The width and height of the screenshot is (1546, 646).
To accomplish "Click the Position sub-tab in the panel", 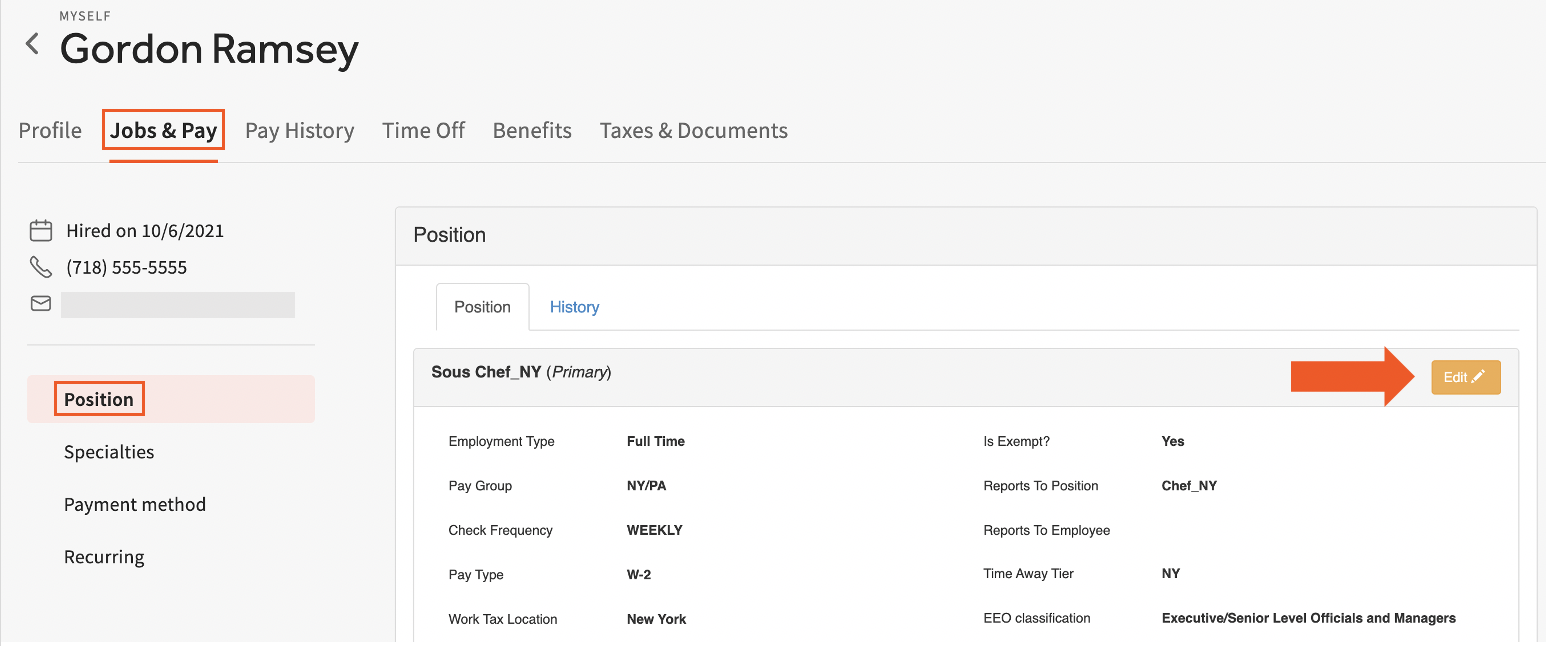I will click(x=482, y=307).
